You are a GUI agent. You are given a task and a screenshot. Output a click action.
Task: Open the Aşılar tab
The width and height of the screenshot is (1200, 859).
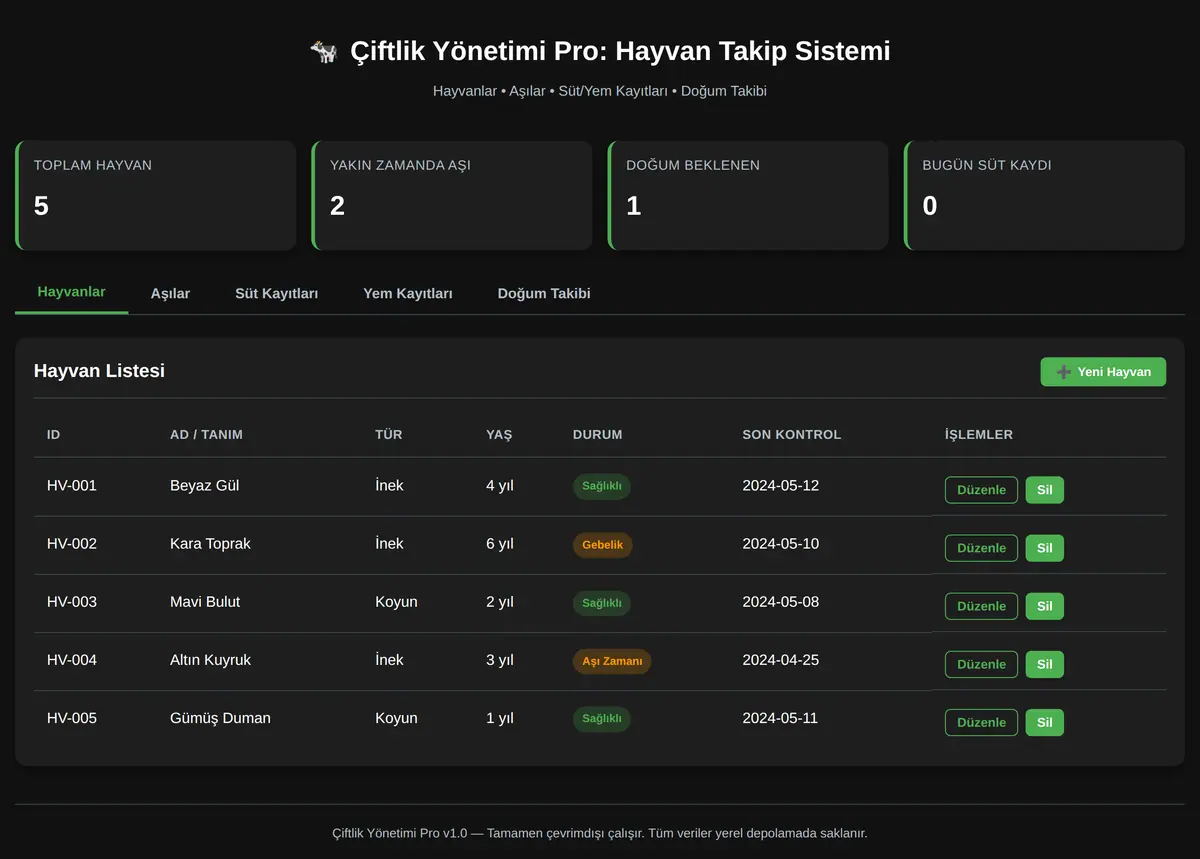click(x=170, y=293)
